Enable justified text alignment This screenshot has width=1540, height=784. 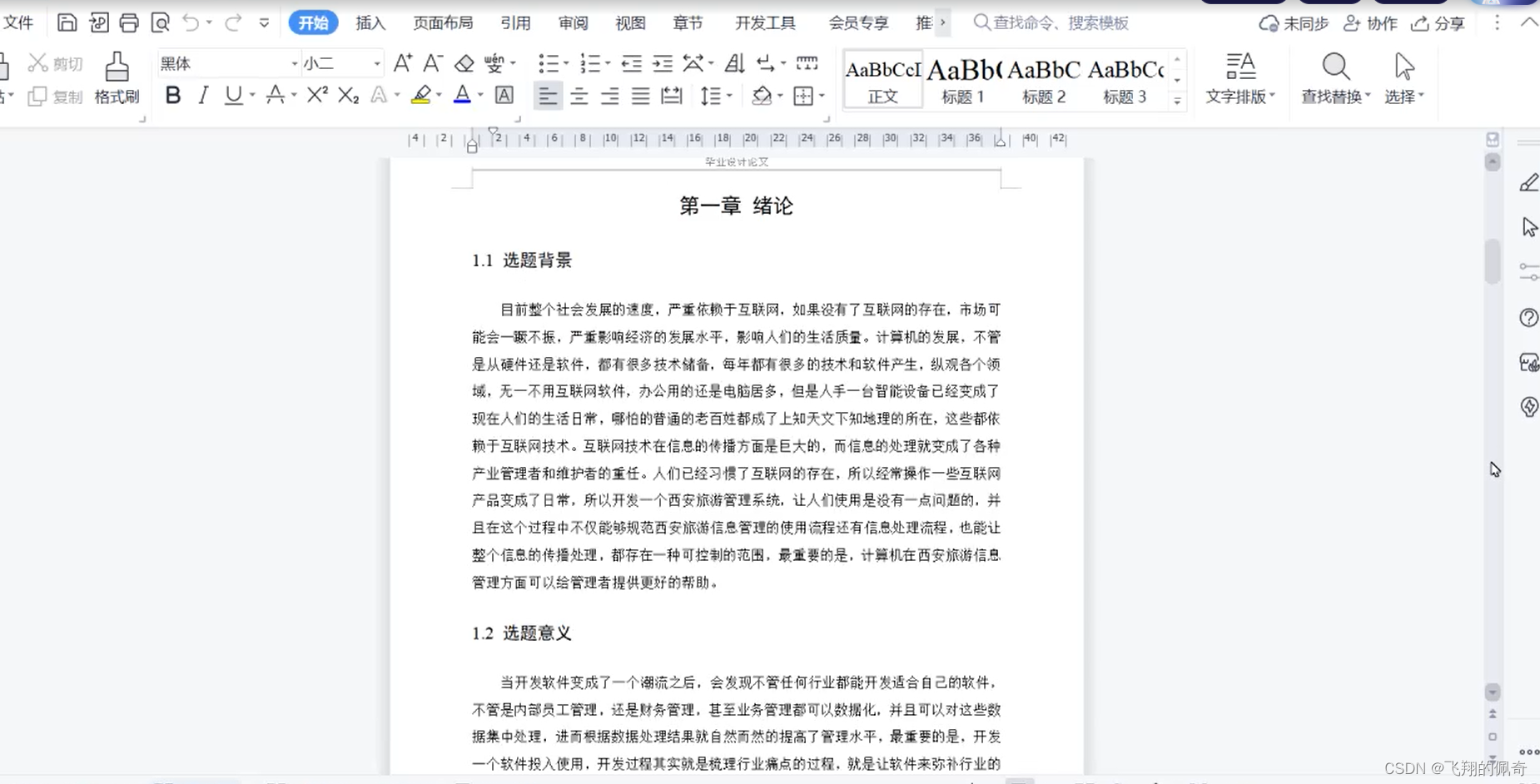click(x=640, y=96)
